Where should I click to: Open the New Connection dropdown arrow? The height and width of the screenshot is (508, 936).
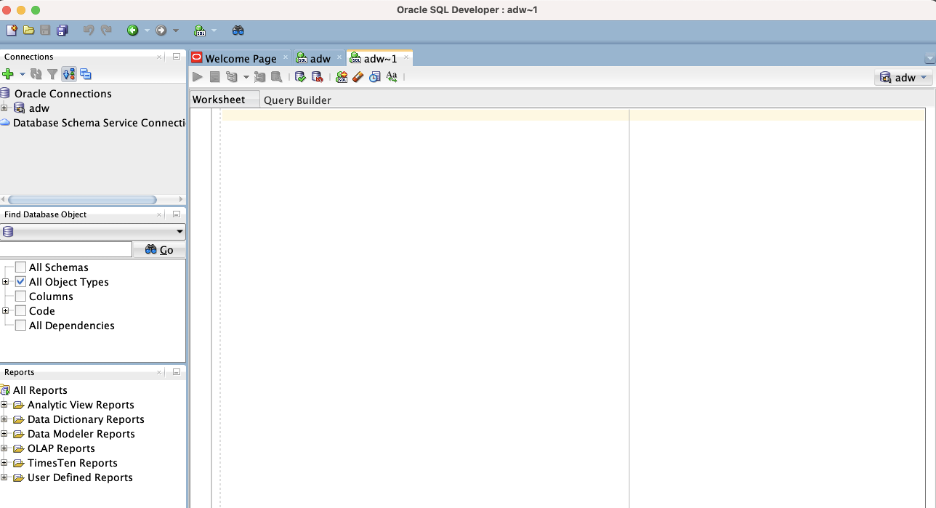[x=22, y=74]
